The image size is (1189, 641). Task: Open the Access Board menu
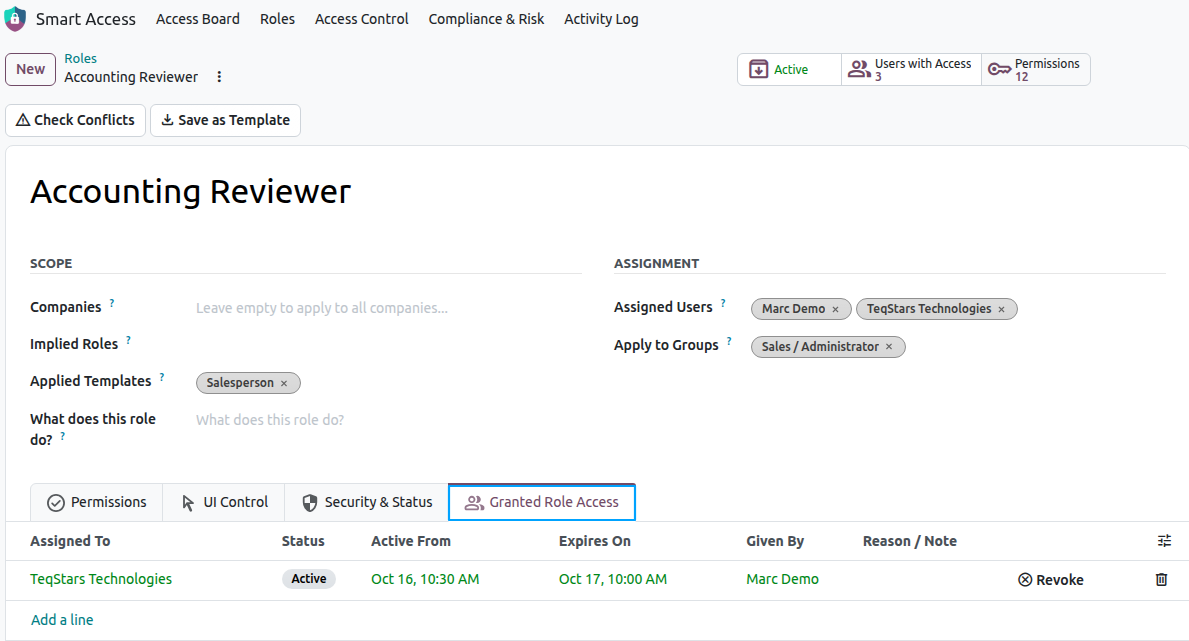(198, 19)
